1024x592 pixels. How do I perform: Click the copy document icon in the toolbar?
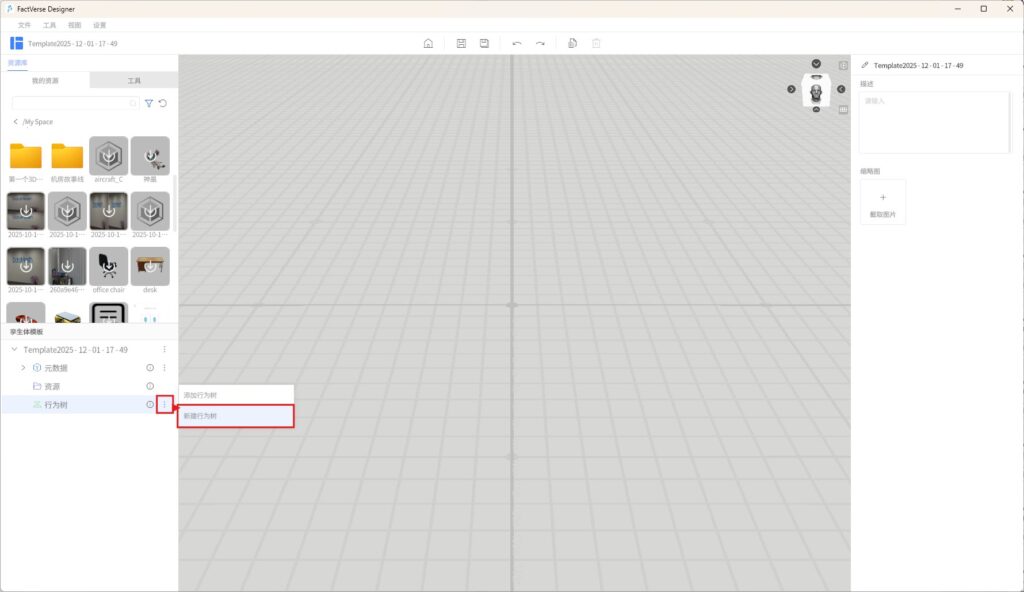[572, 44]
